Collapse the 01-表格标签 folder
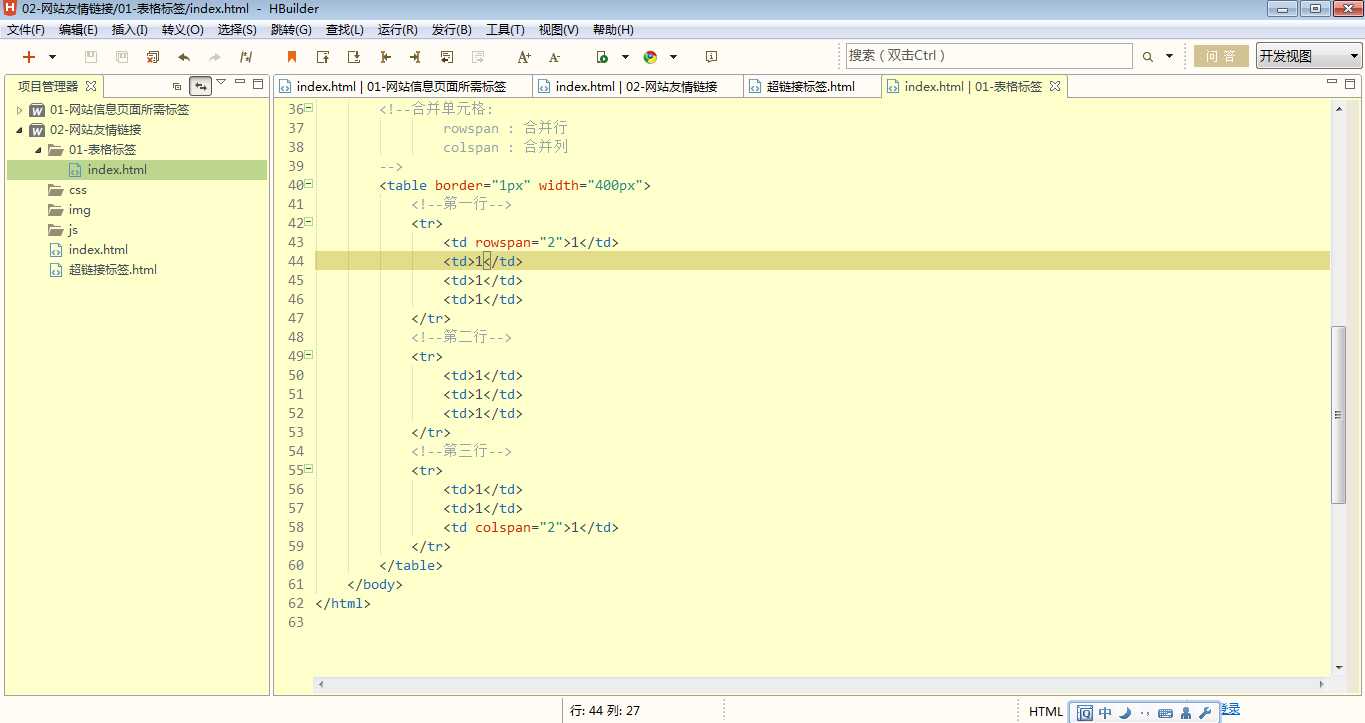Viewport: 1365px width, 723px height. [38, 150]
